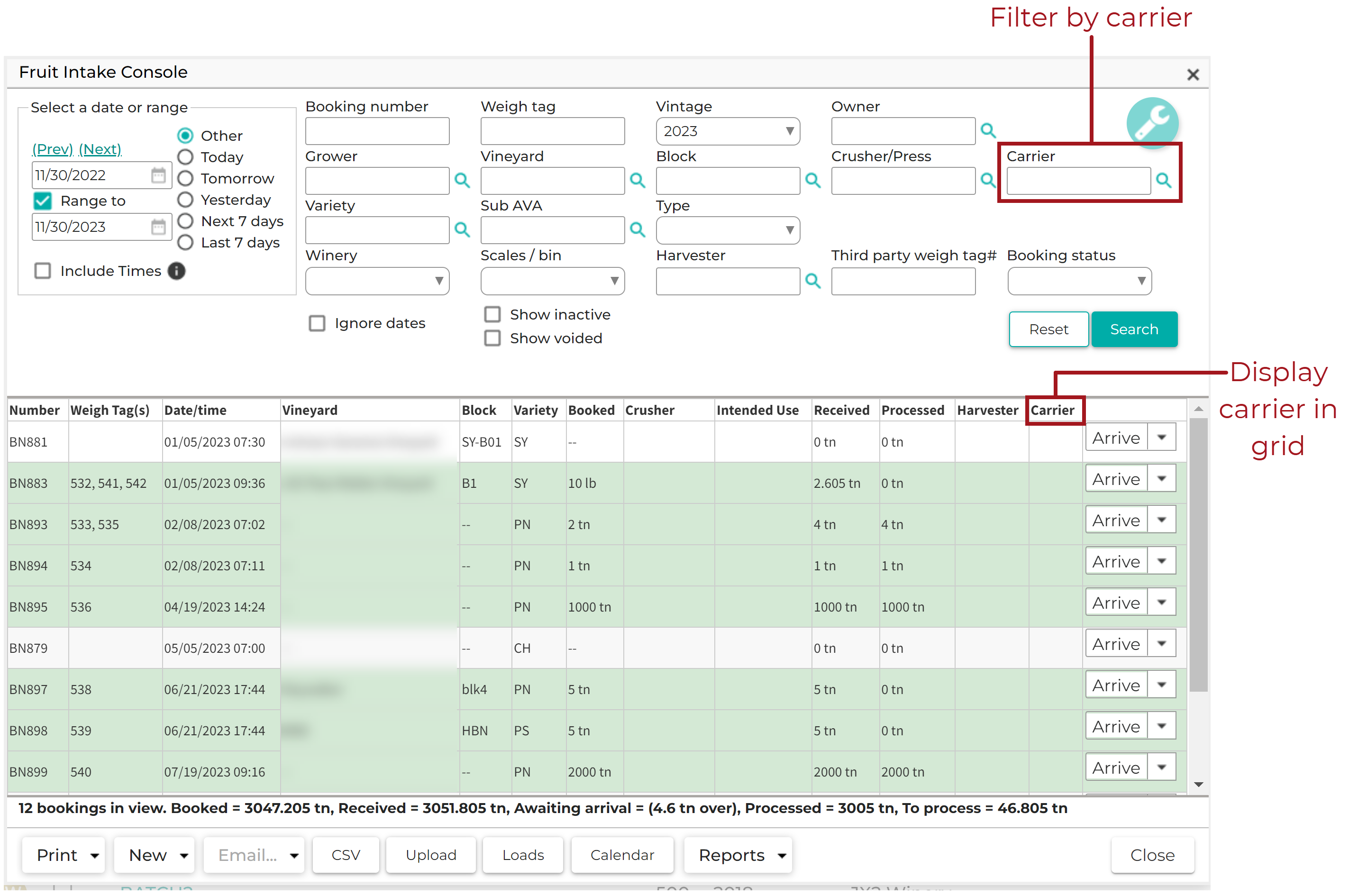Select the Today radio option

coord(186,158)
